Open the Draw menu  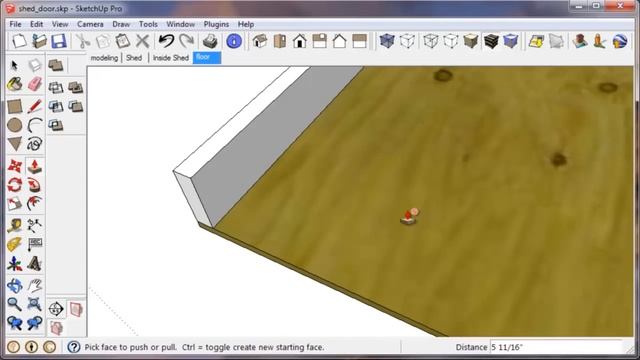click(x=121, y=24)
